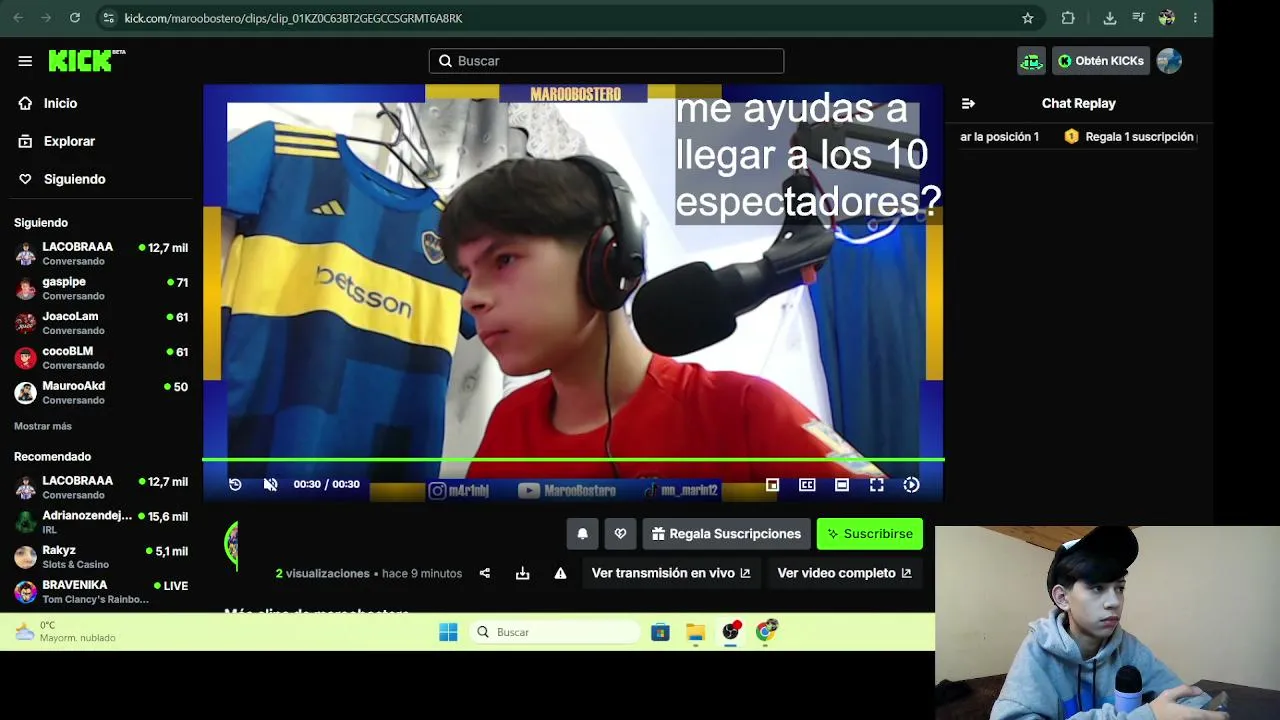Open Ver video completo link

point(844,573)
